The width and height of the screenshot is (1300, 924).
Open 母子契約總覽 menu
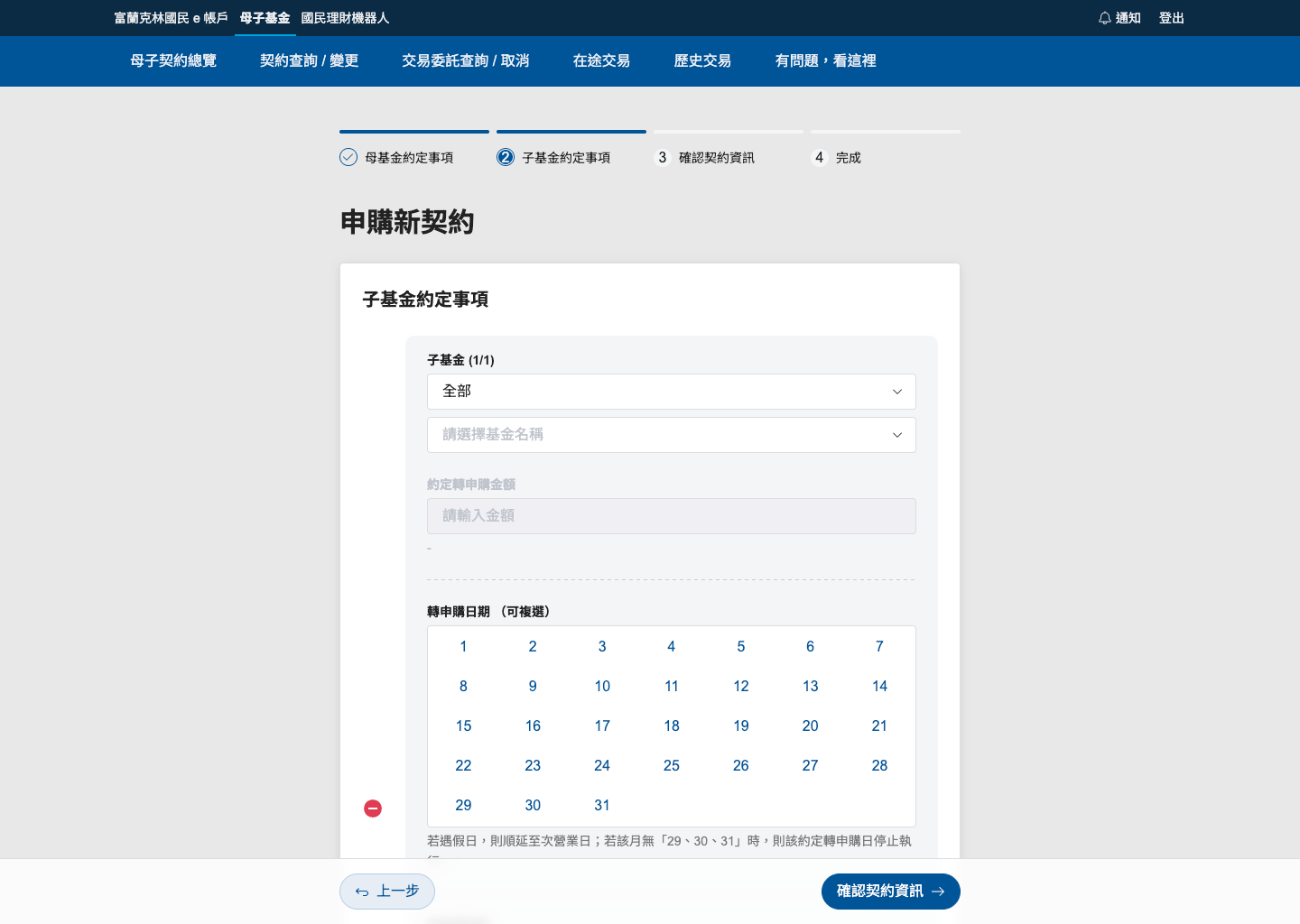(x=173, y=60)
